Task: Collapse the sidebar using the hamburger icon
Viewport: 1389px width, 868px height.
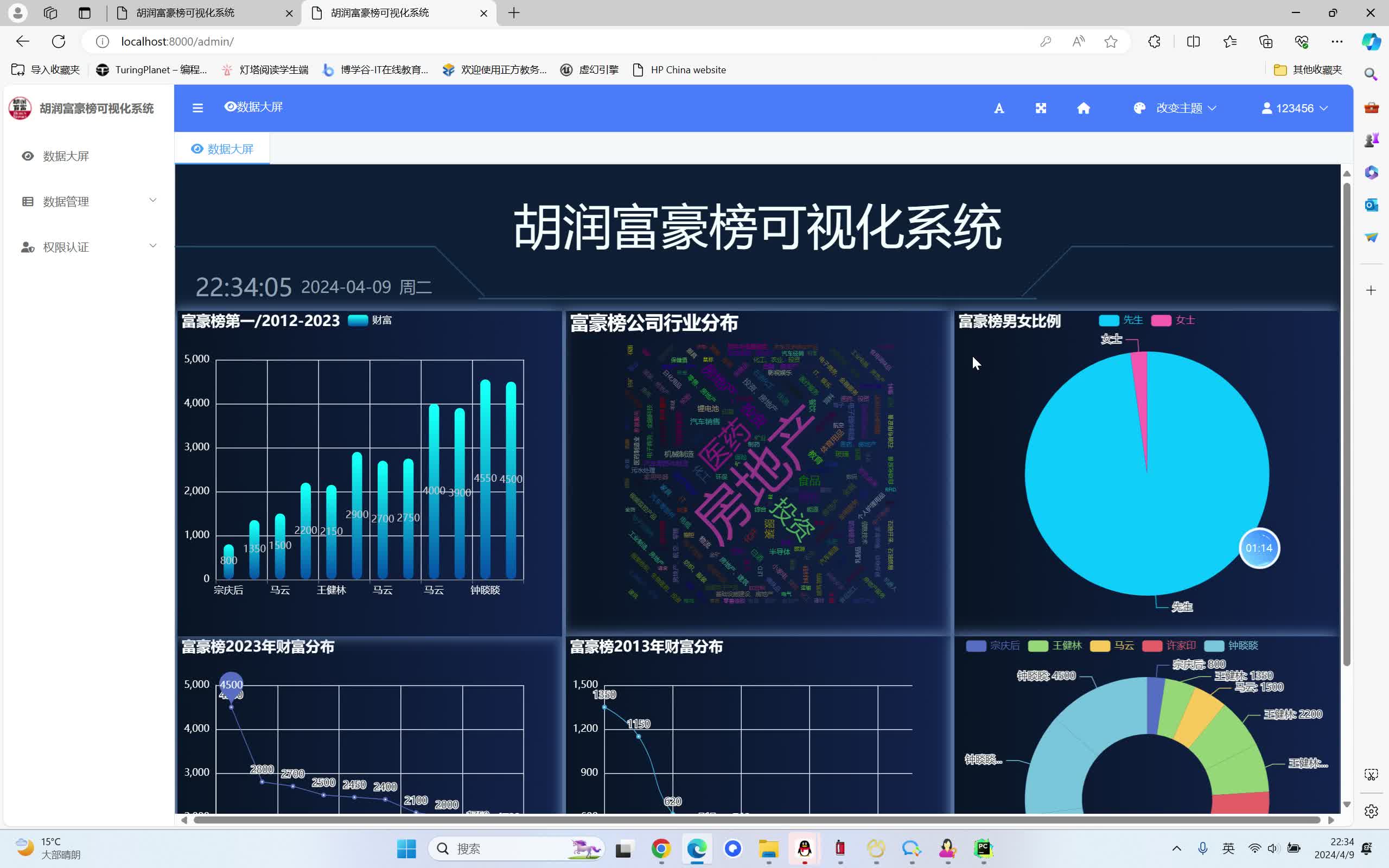Action: (x=197, y=107)
